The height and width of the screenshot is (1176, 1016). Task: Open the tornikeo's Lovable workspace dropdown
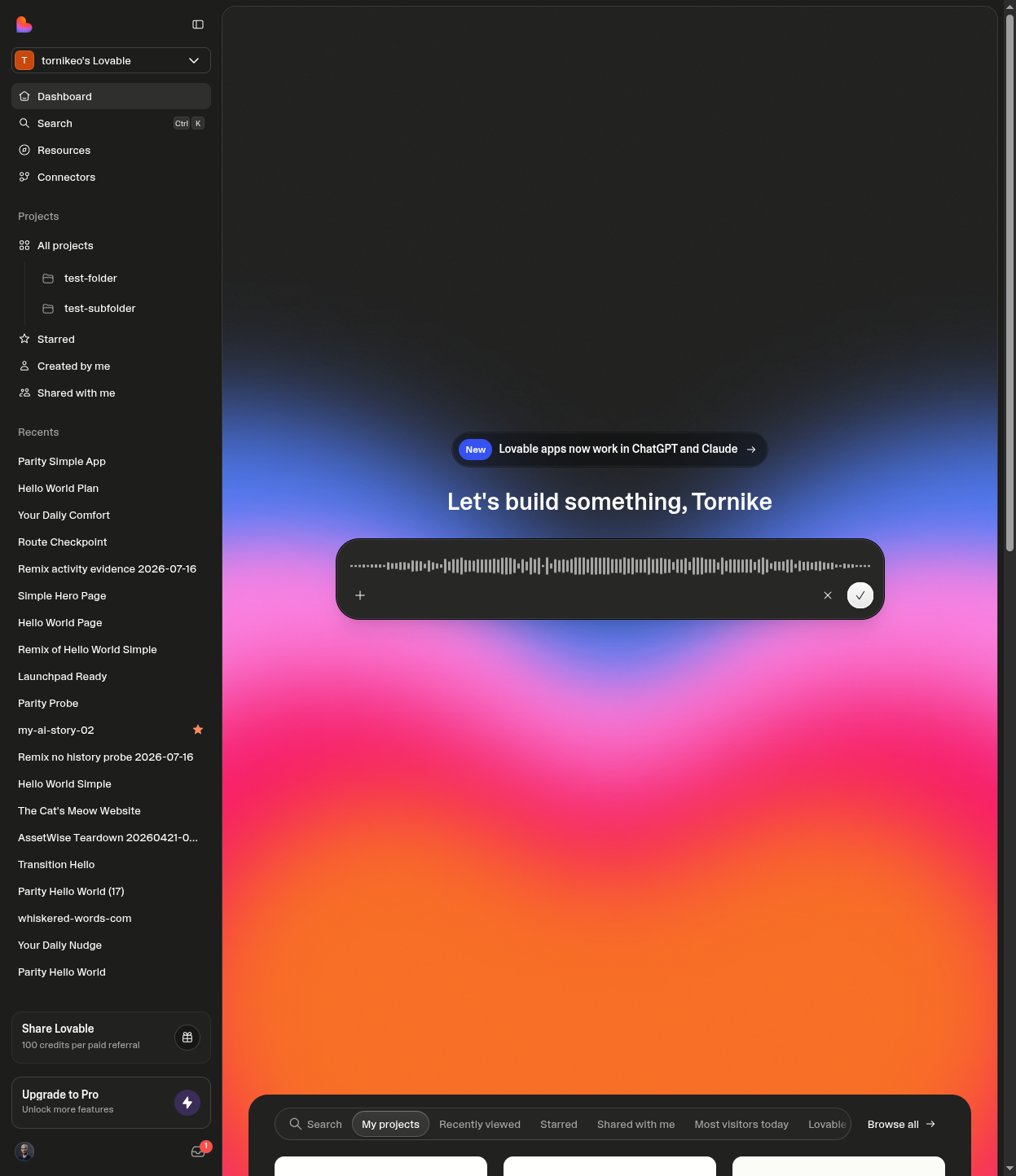[x=111, y=60]
